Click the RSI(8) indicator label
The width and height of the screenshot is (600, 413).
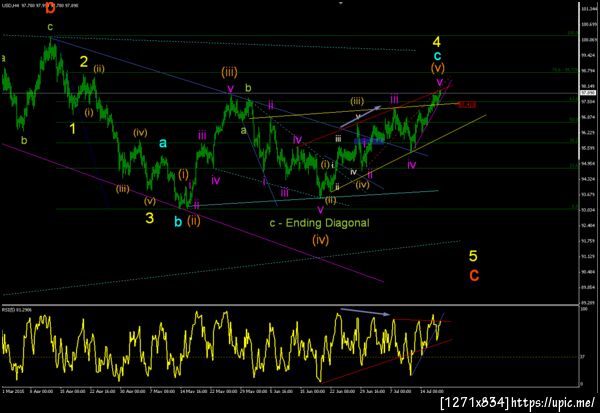pos(7,309)
